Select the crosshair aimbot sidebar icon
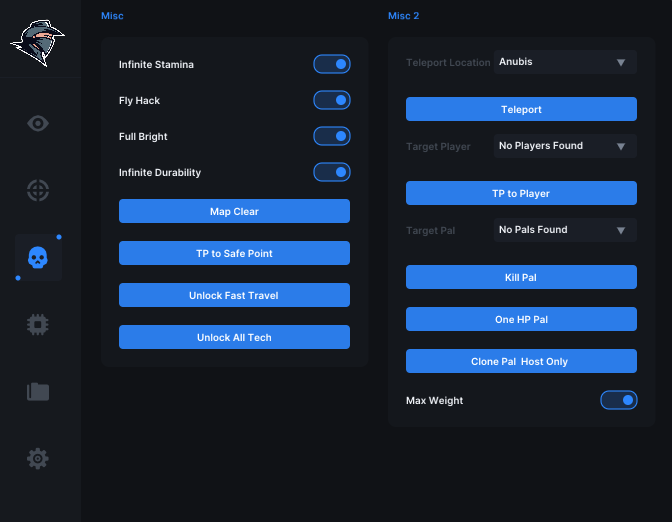The width and height of the screenshot is (672, 522). coord(38,190)
